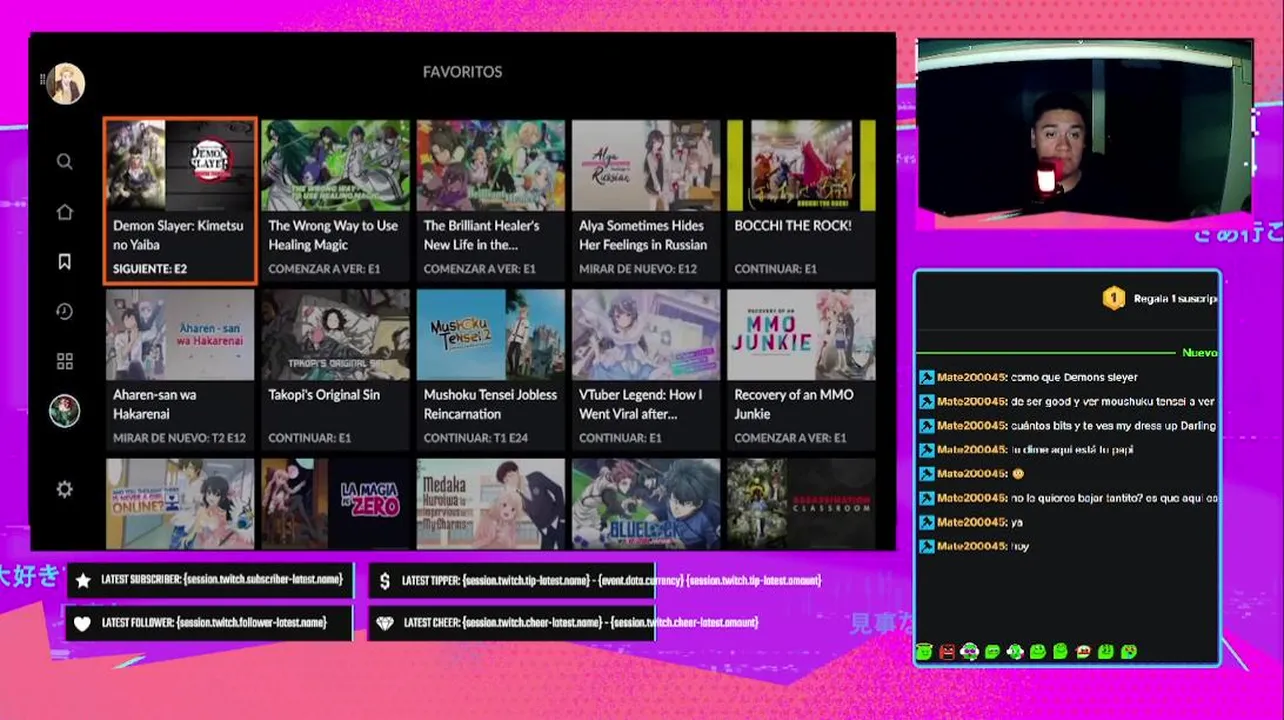Open Settings gear icon in sidebar
Viewport: 1284px width, 720px height.
pyautogui.click(x=65, y=489)
